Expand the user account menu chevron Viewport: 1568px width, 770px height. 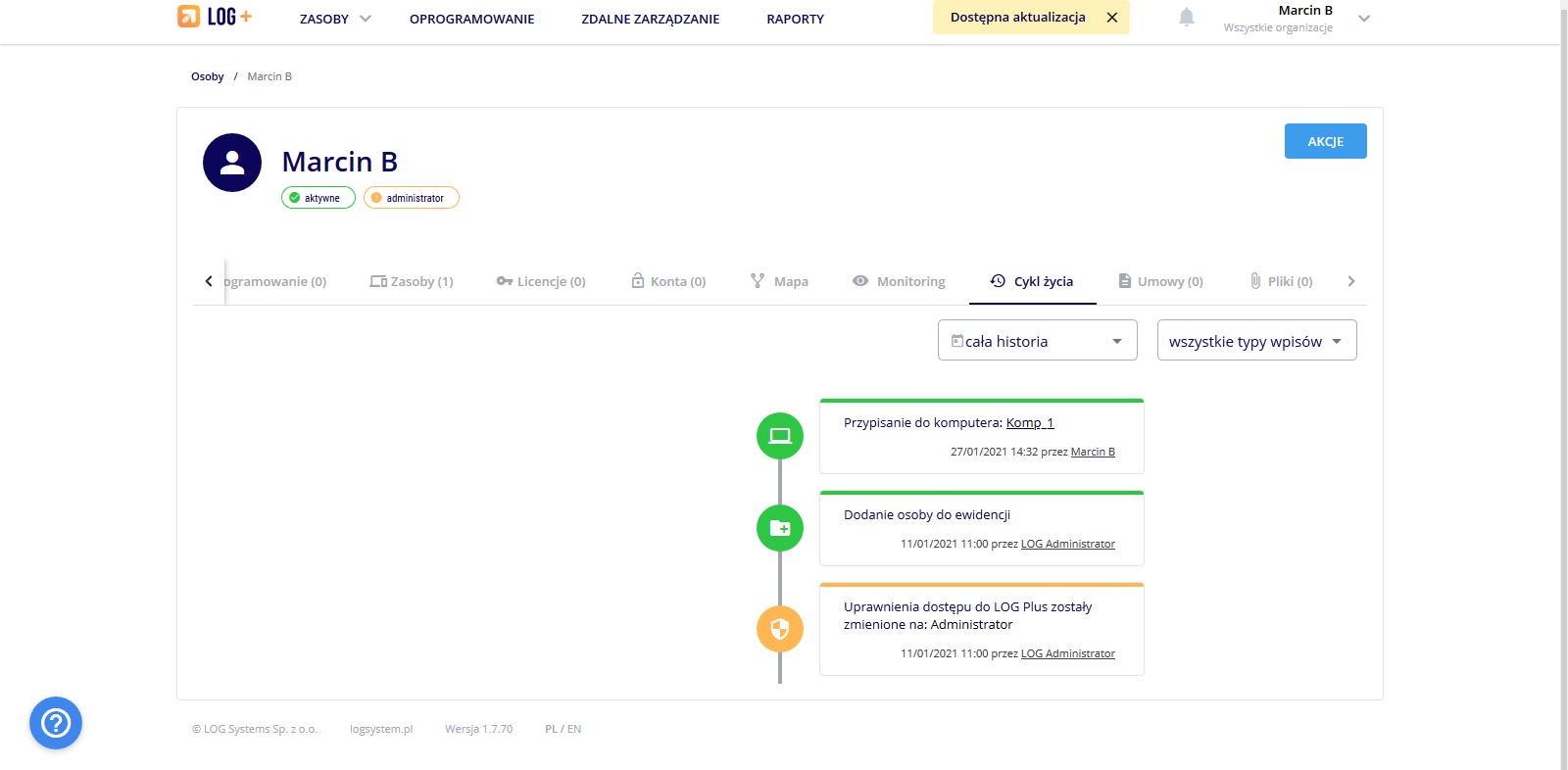(x=1363, y=19)
